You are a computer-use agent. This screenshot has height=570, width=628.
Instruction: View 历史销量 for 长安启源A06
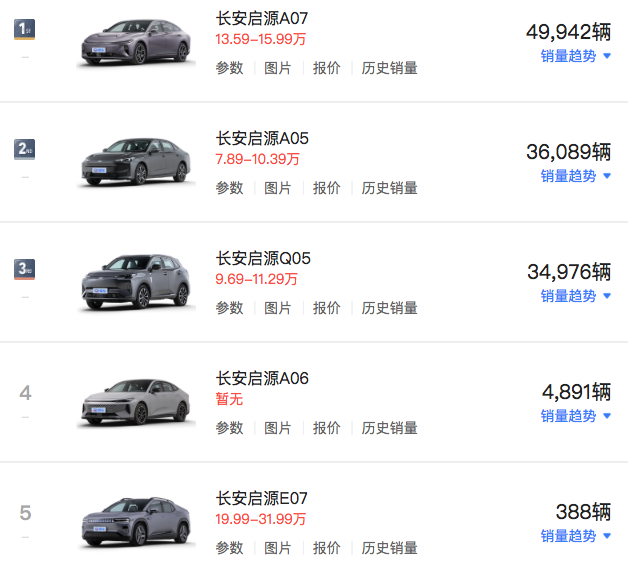pos(390,428)
